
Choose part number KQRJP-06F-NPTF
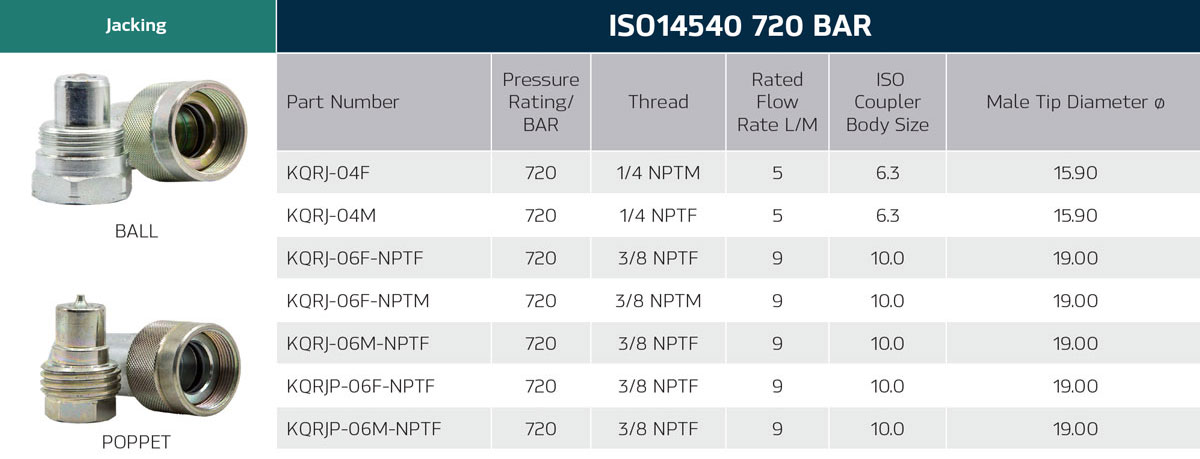coord(361,386)
